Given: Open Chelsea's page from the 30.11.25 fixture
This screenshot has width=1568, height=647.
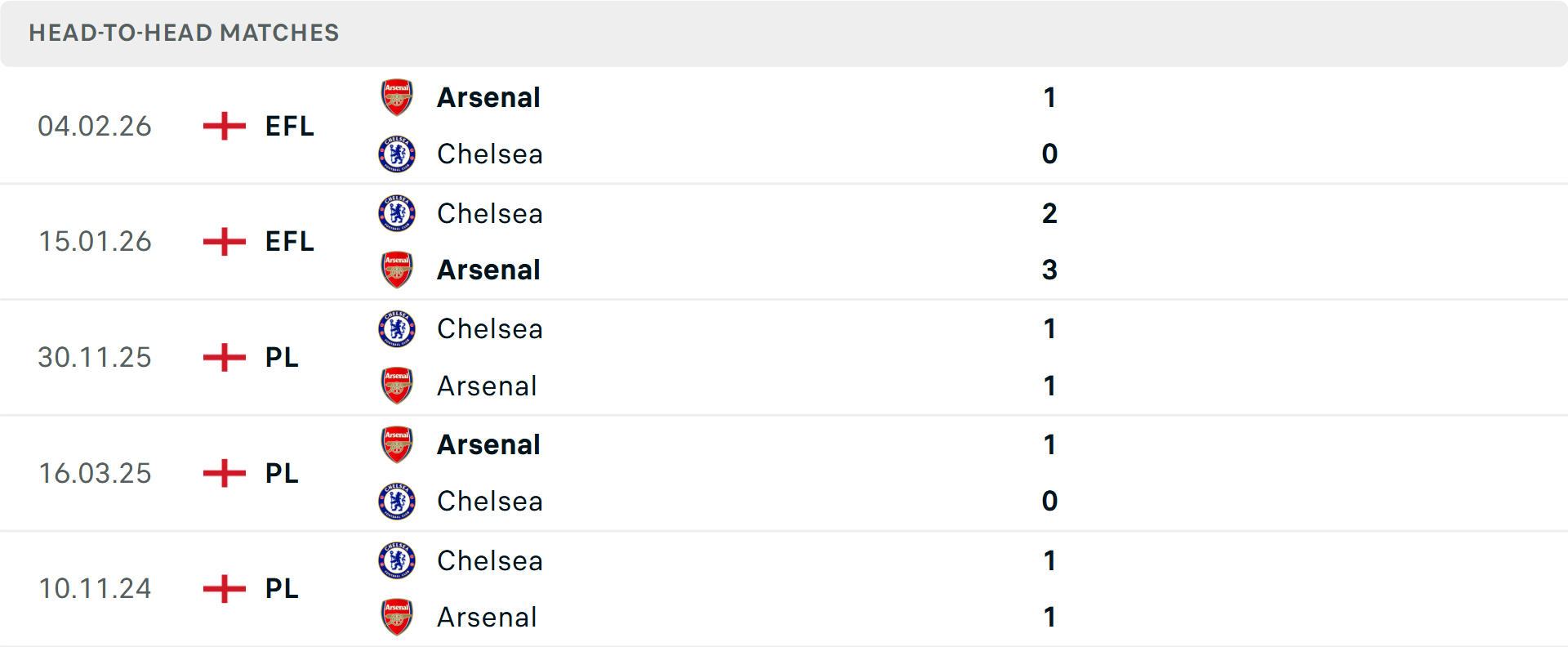Looking at the screenshot, I should tap(489, 329).
